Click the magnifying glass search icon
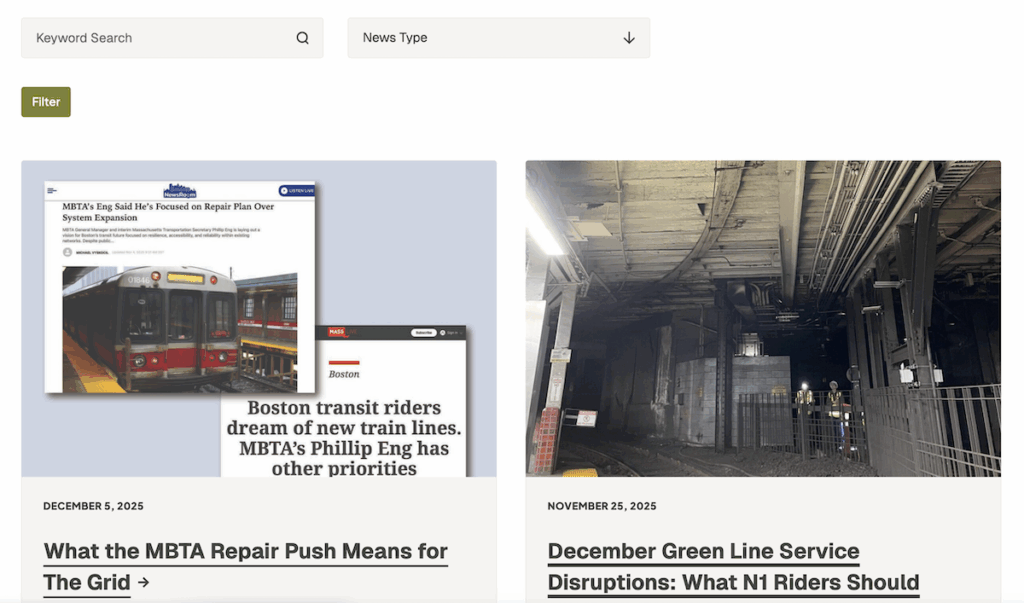Screen dimensions: 1024x603 pyautogui.click(x=302, y=38)
